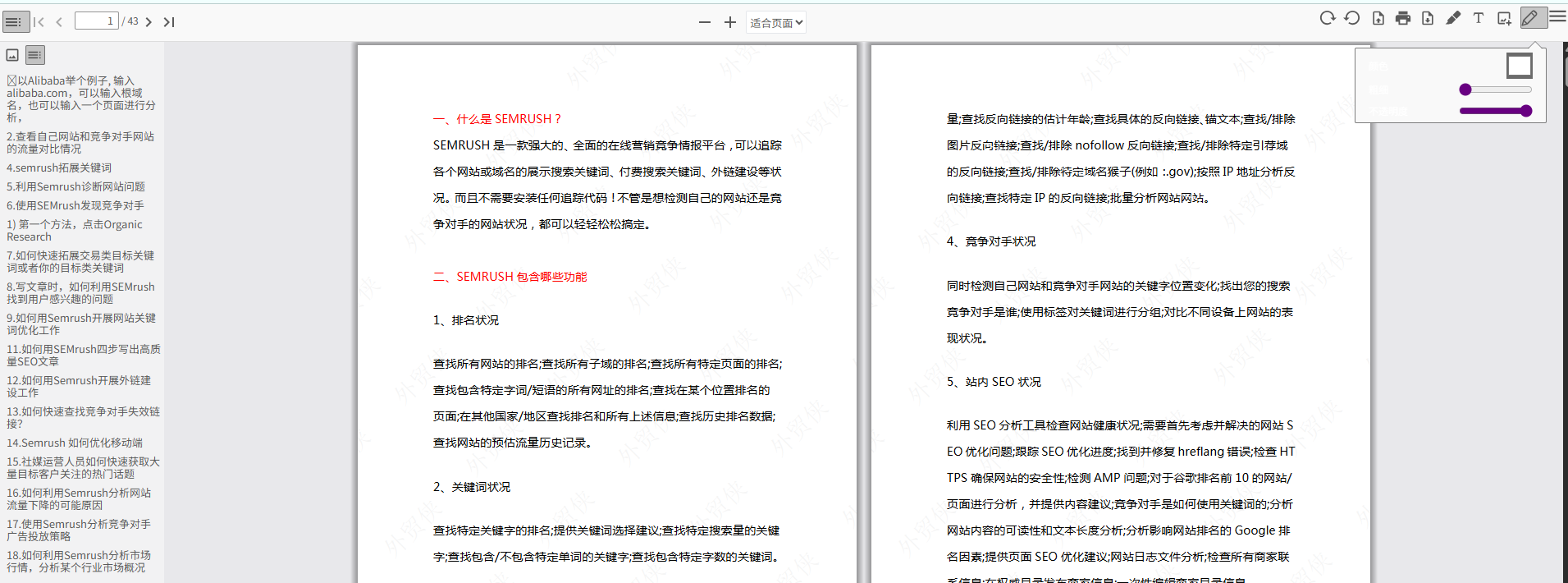Viewport: 1568px width, 583px height.
Task: Open outline item 16.如何利用Semrush分析网站流量下降
Action: 79,499
